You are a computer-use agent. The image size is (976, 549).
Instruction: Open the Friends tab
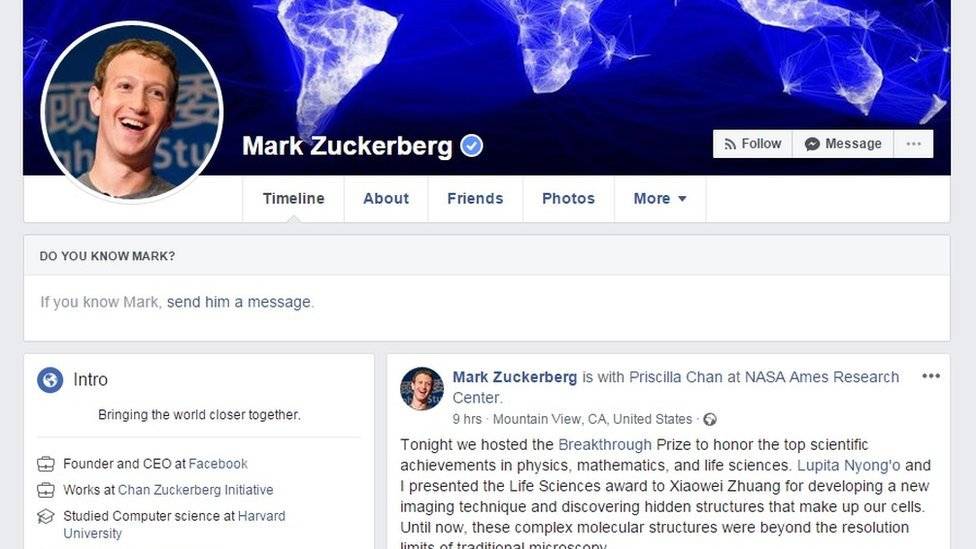pyautogui.click(x=475, y=199)
